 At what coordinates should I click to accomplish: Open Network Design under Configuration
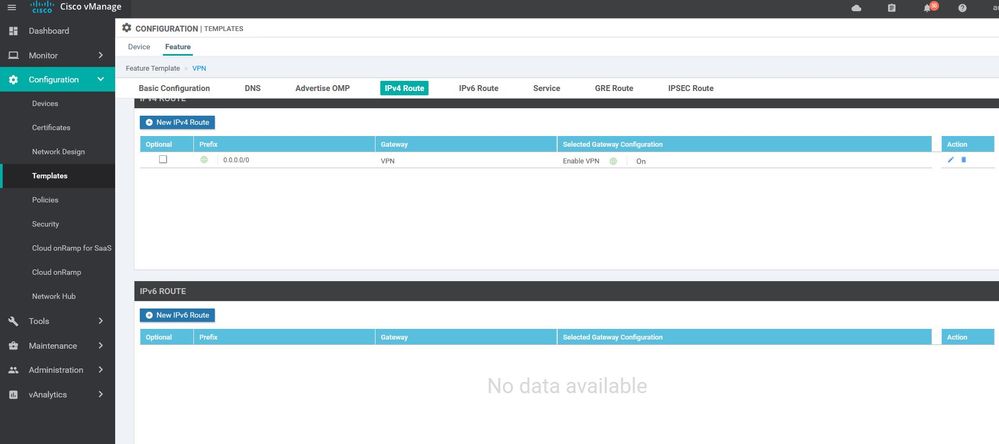point(58,152)
